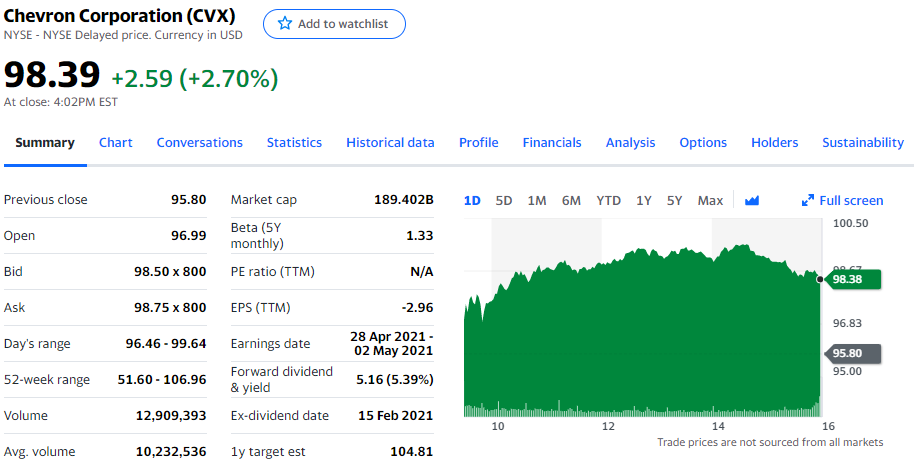Show the YTD chart range
The height and width of the screenshot is (471, 914).
click(609, 201)
